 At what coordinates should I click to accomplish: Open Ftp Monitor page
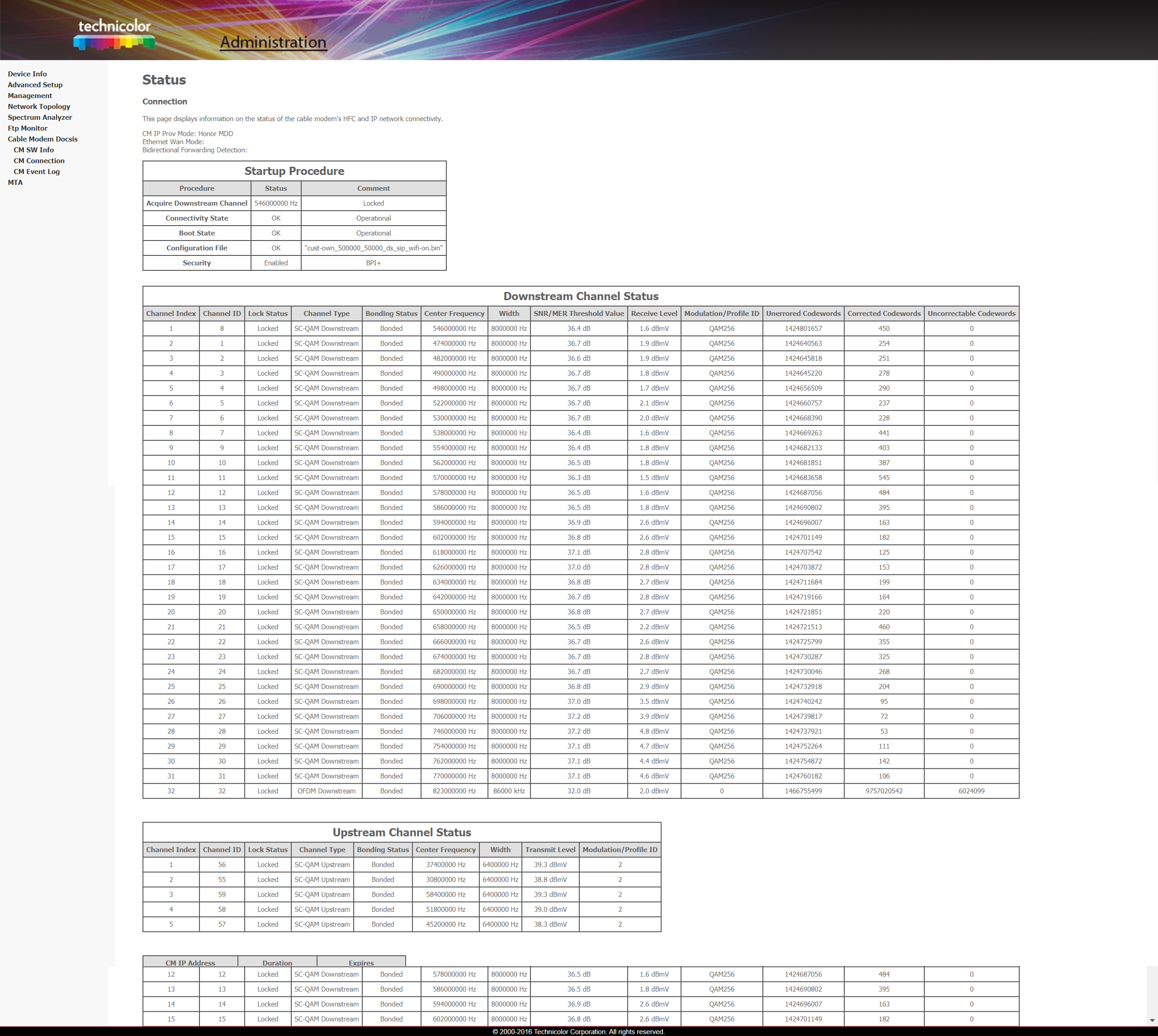[x=27, y=128]
